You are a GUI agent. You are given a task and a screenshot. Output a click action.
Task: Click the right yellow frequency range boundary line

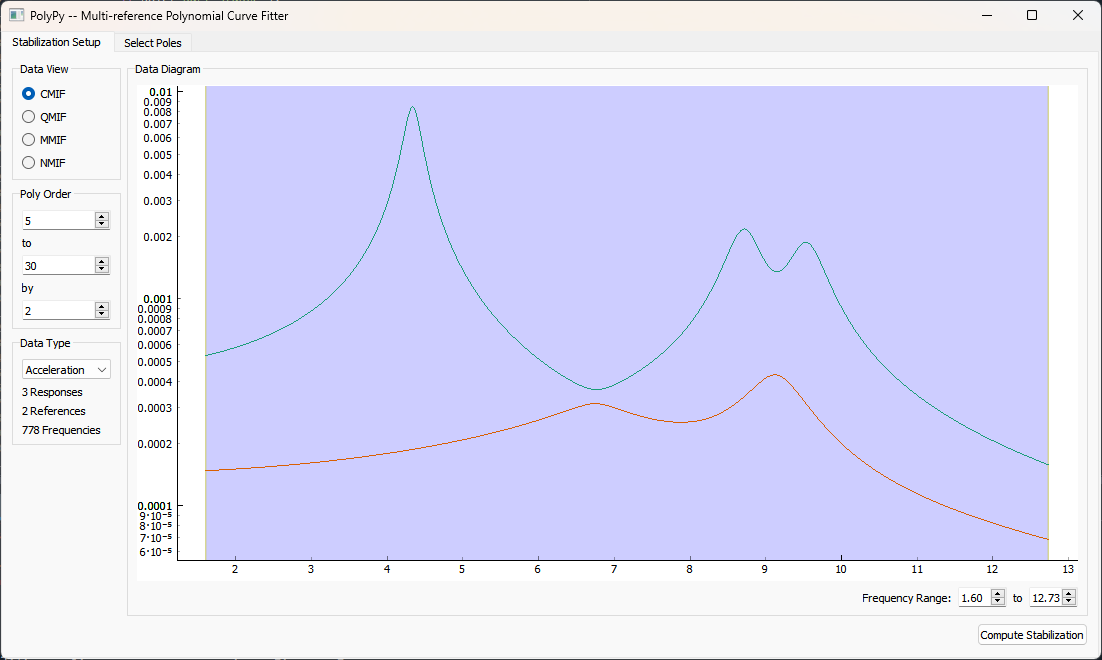click(1048, 320)
